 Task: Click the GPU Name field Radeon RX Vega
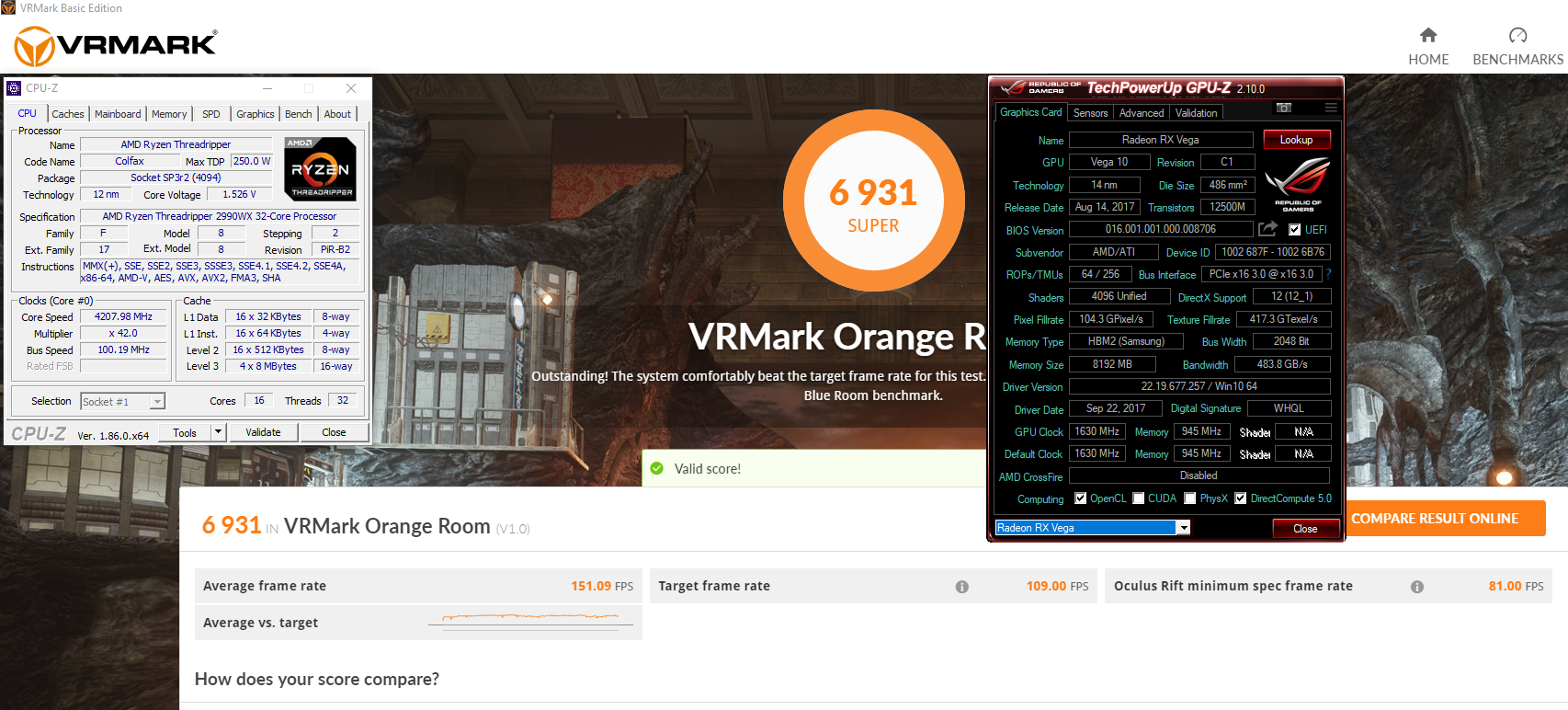[1161, 140]
